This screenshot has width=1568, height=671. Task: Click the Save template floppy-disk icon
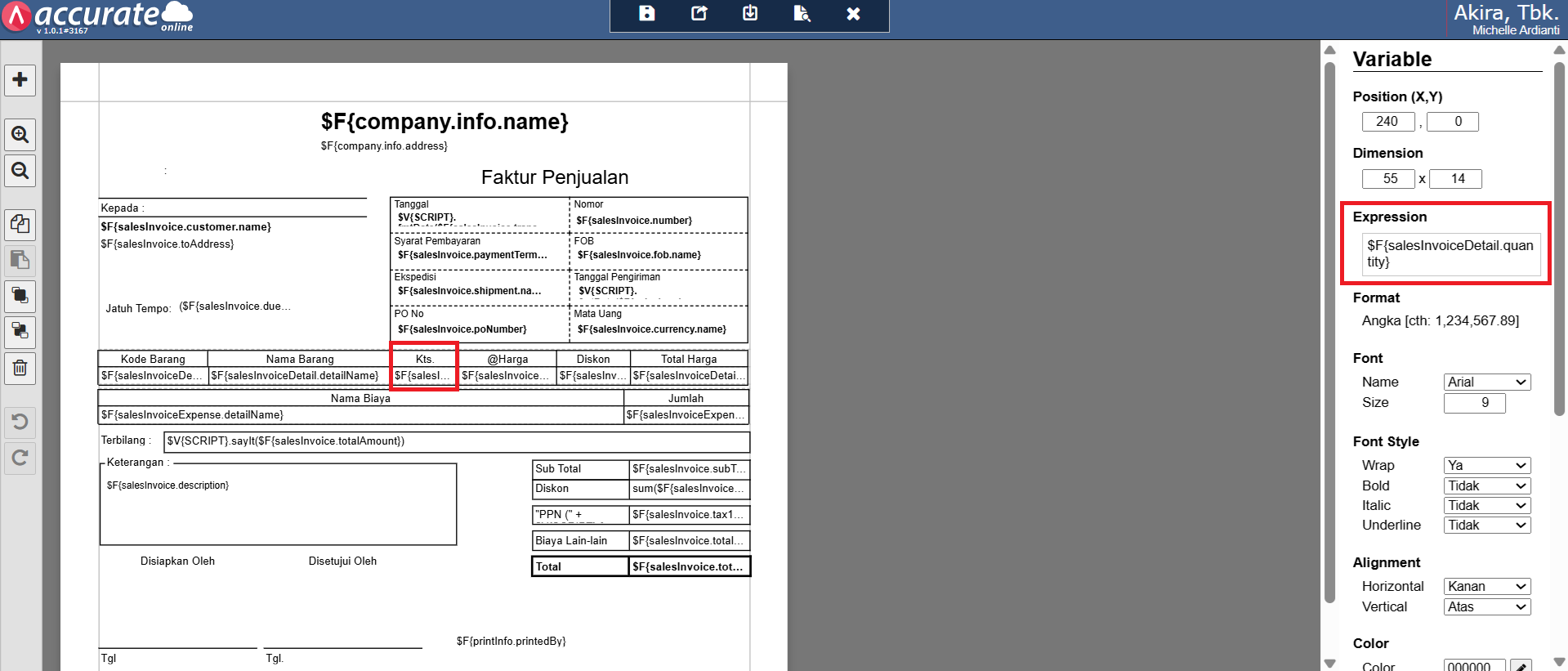(x=646, y=14)
